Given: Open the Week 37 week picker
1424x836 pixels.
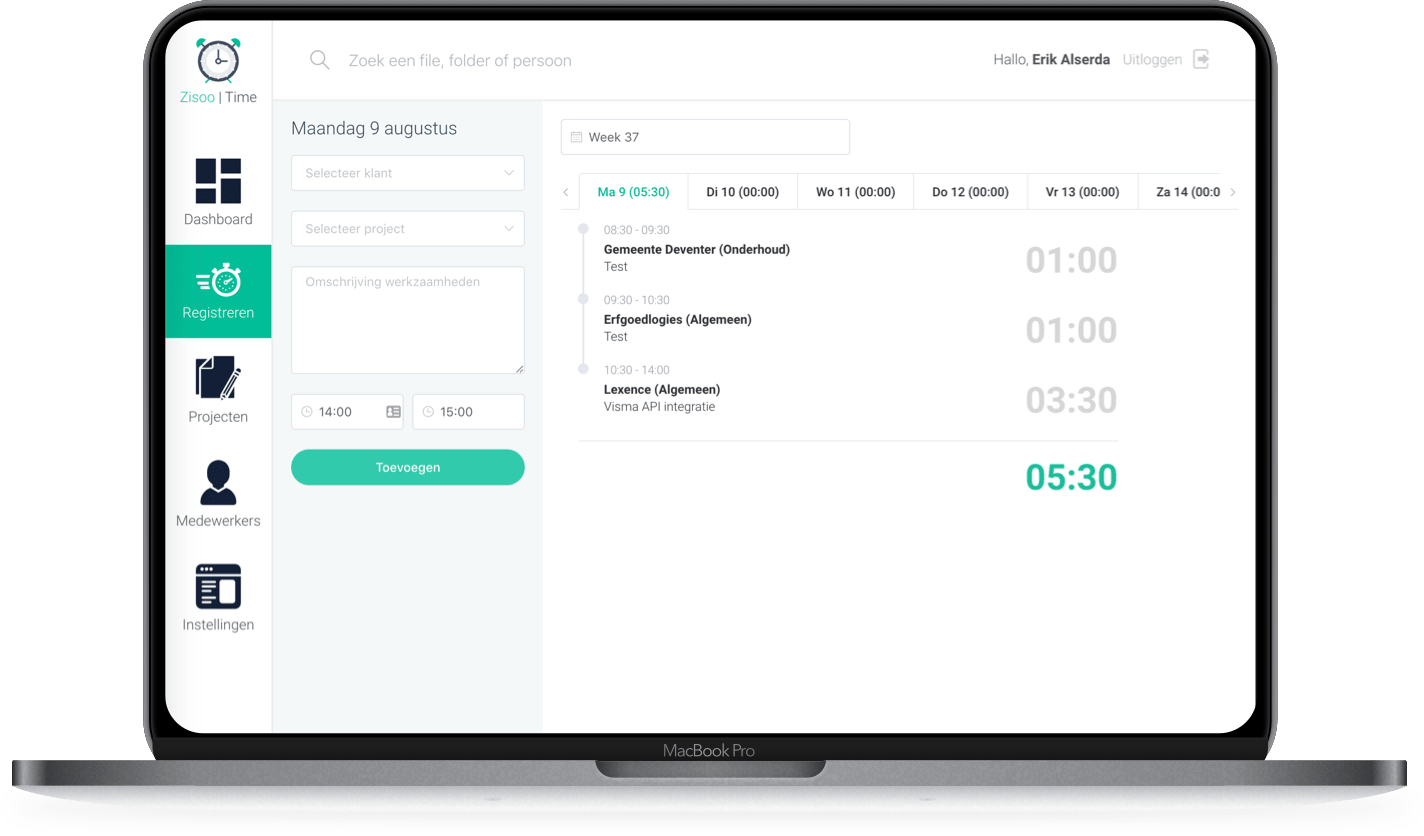Looking at the screenshot, I should (705, 137).
